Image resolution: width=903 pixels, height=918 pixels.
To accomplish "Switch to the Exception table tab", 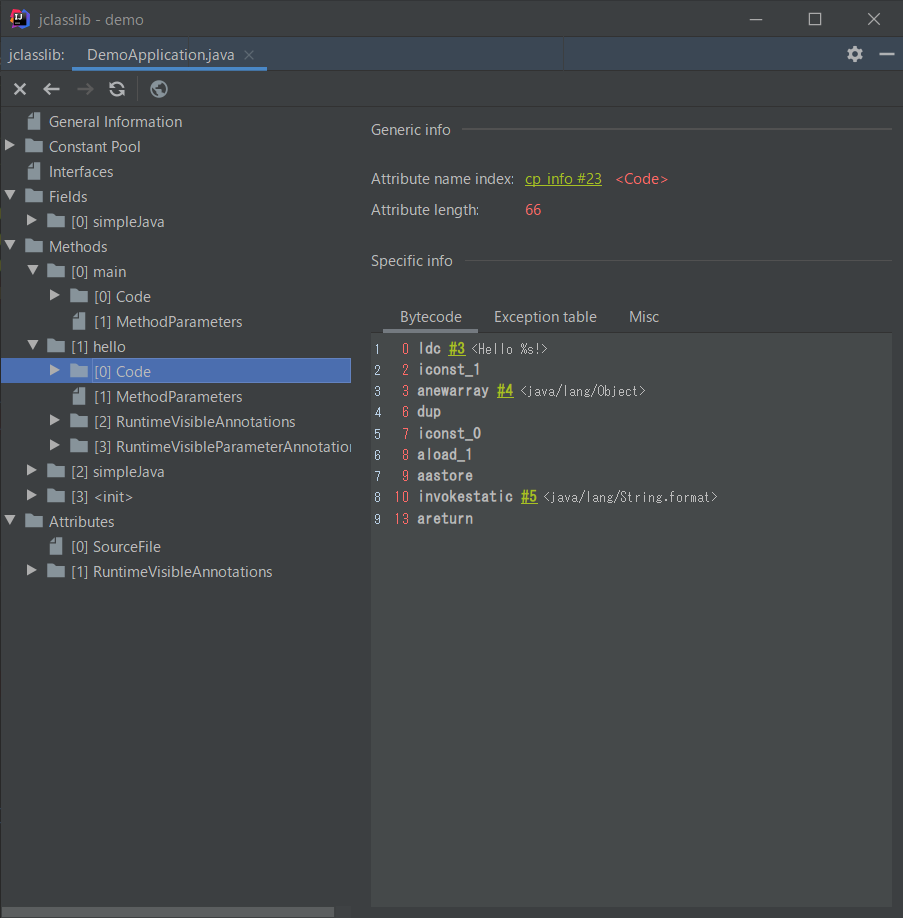I will coord(545,317).
